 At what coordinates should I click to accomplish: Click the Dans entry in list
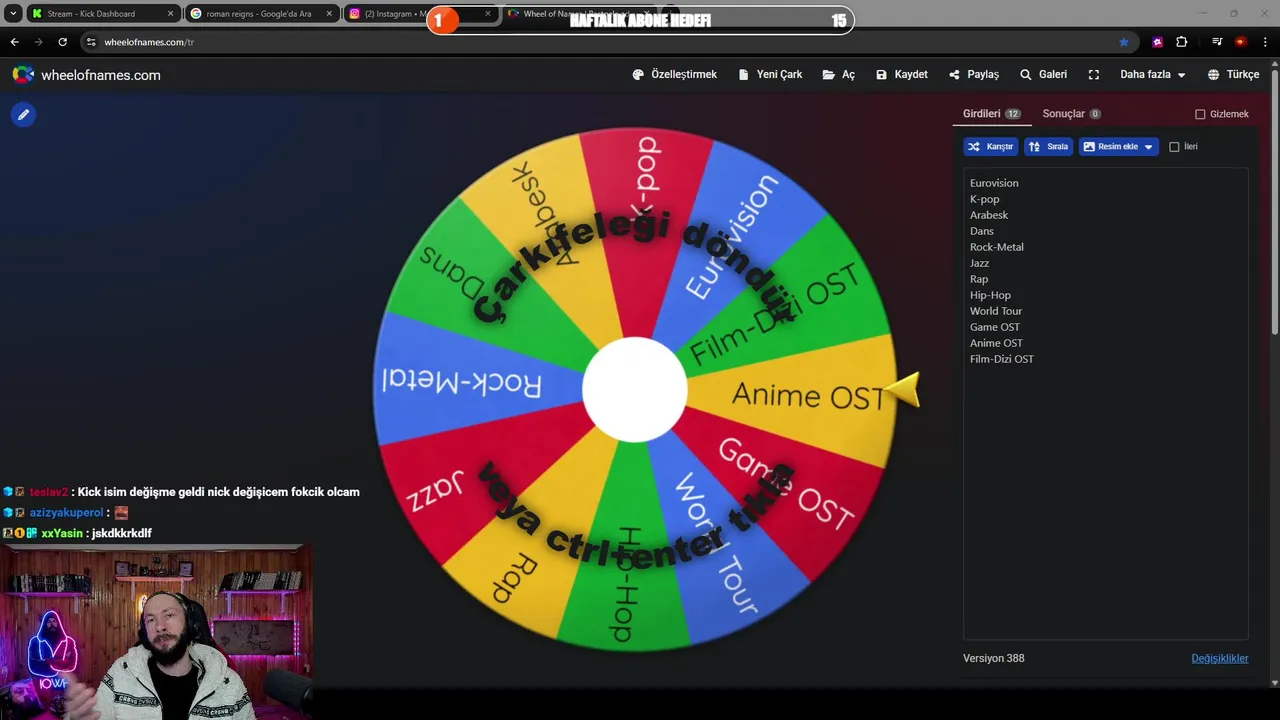tap(982, 231)
